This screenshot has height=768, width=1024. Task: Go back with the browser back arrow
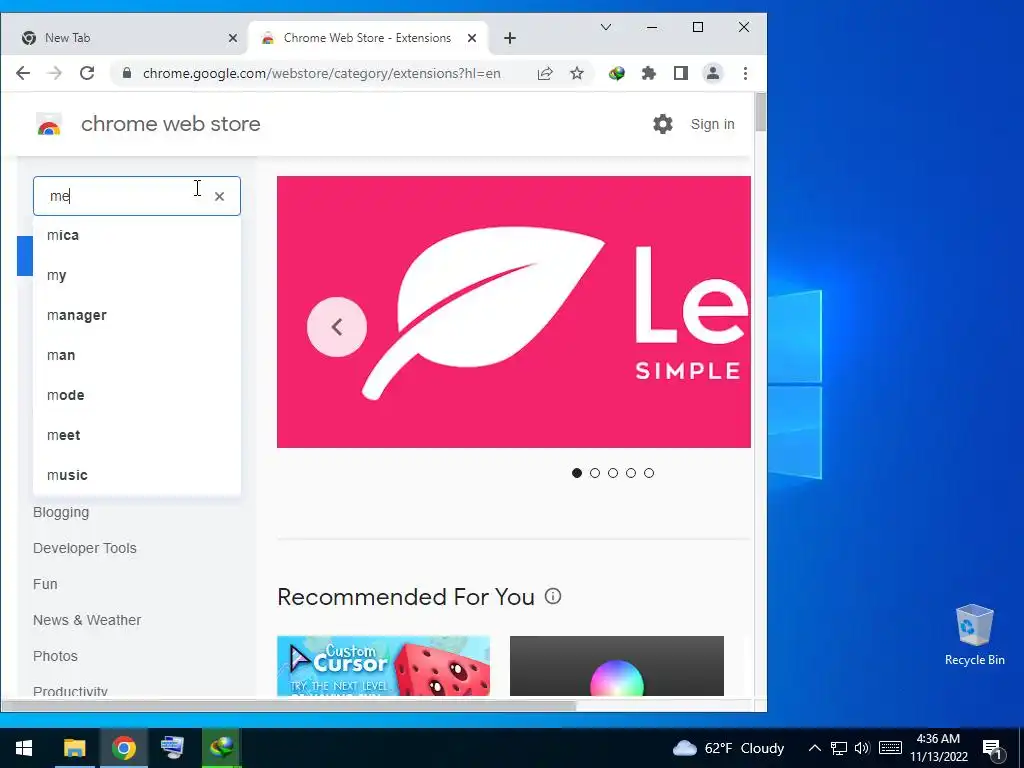(23, 73)
